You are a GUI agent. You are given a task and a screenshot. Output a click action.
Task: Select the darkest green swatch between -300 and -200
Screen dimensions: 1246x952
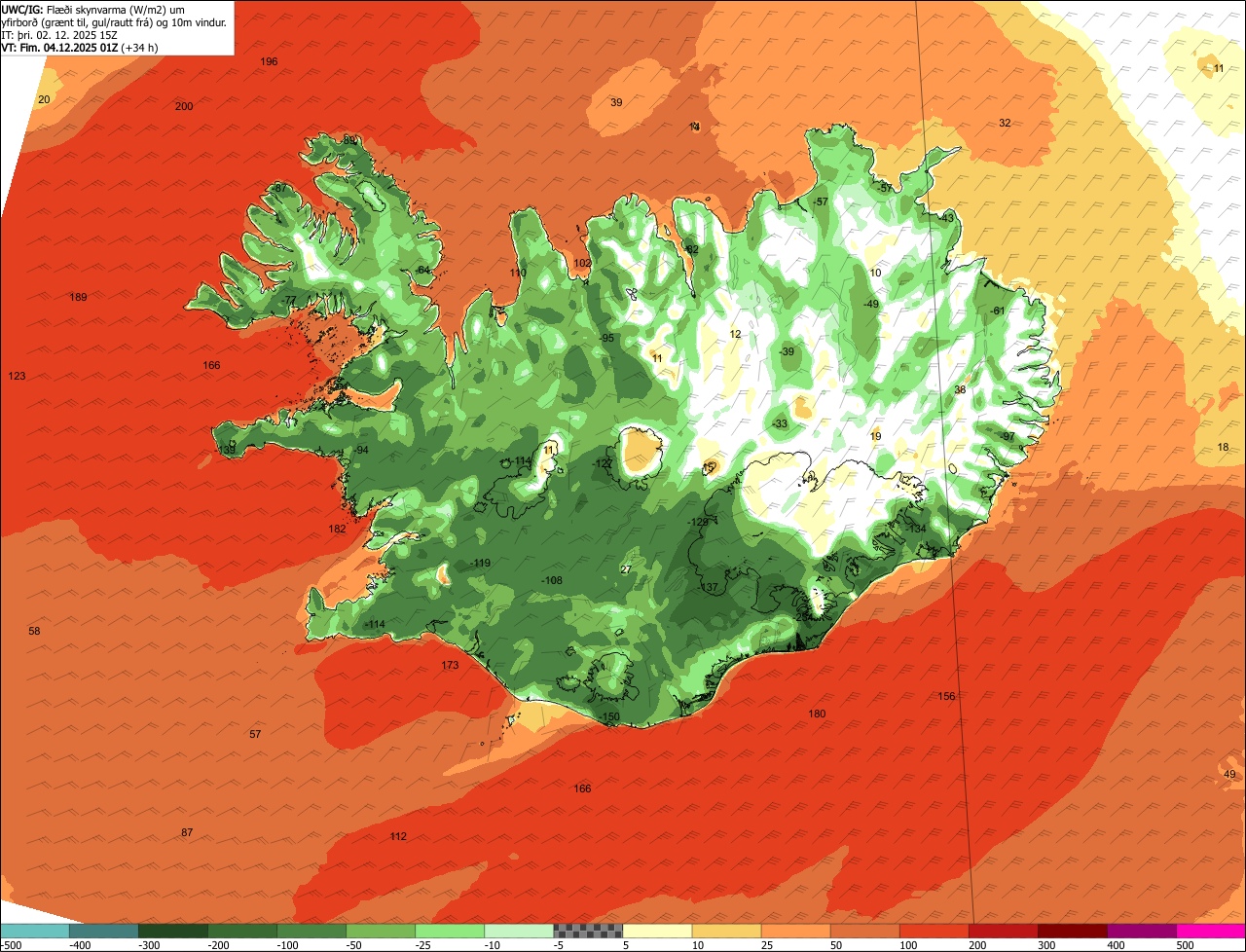pos(173,931)
